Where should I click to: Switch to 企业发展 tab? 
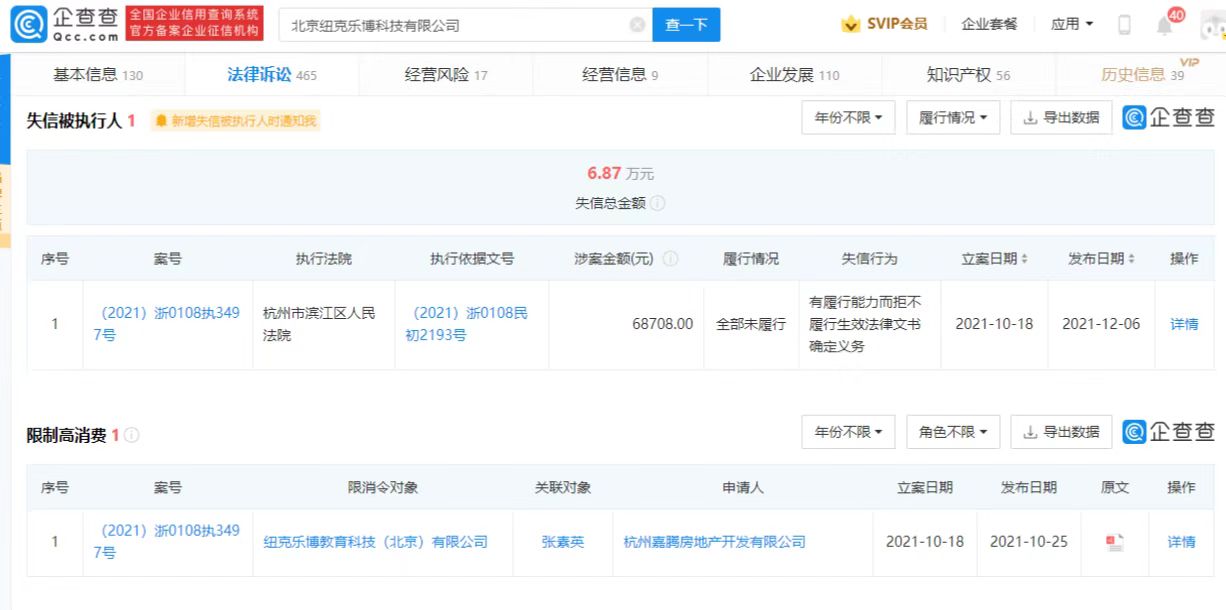click(795, 75)
